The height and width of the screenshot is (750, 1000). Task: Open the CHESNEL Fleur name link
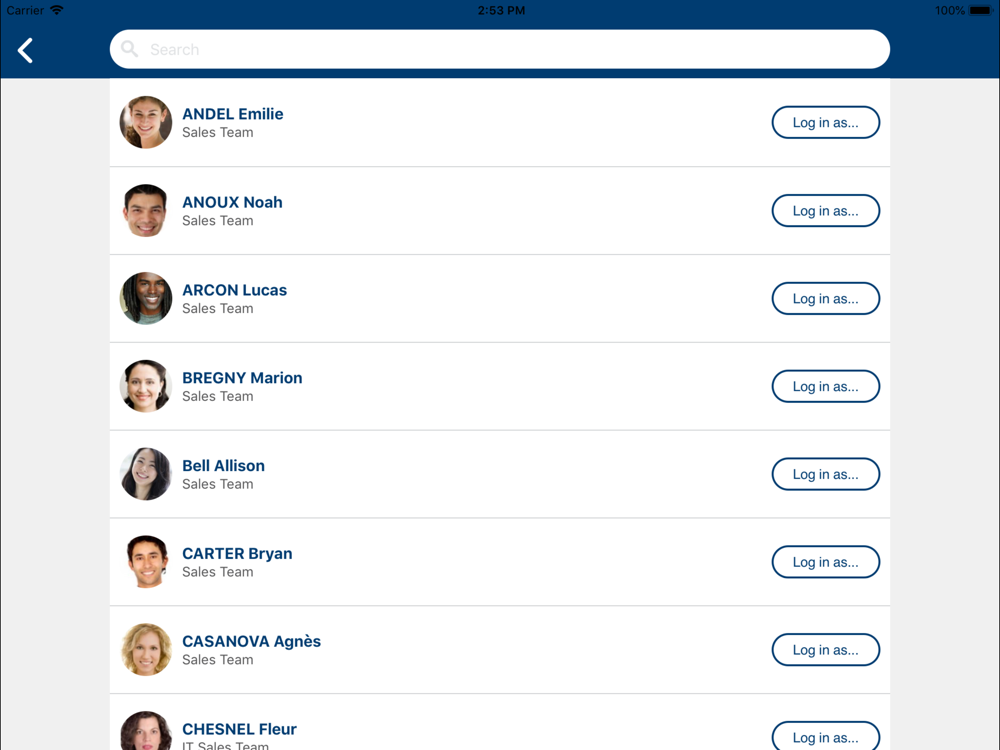click(239, 729)
